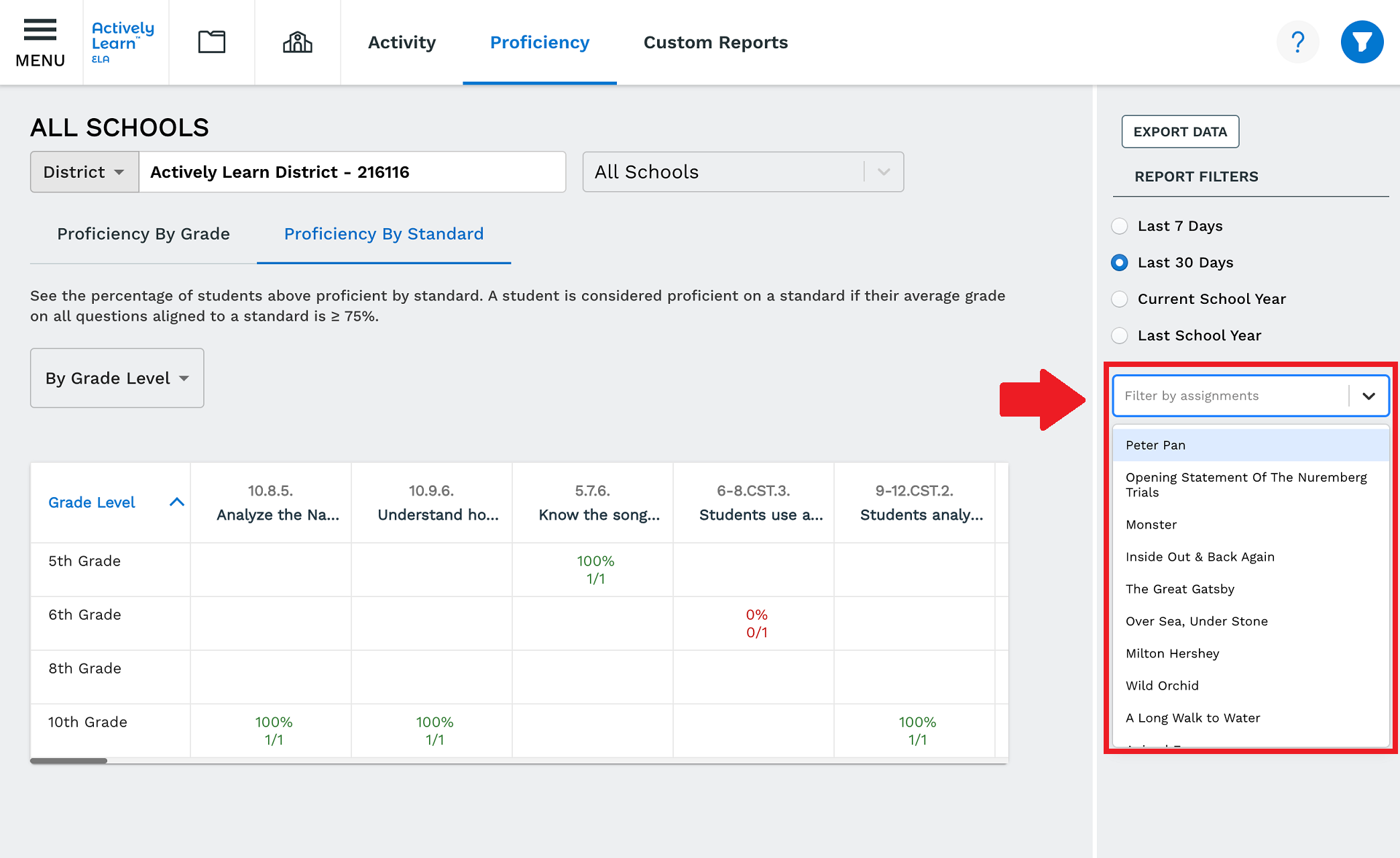
Task: Choose Opening Statement Of The Nuremberg Trials
Action: (1250, 484)
